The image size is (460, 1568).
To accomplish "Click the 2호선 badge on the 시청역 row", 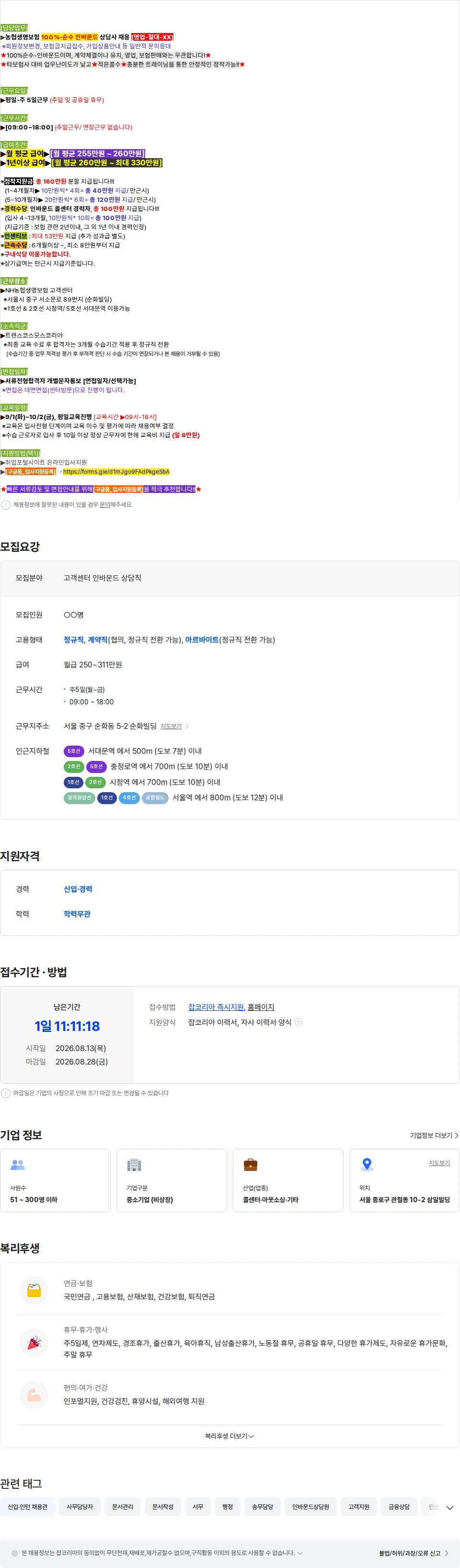I will point(95,782).
